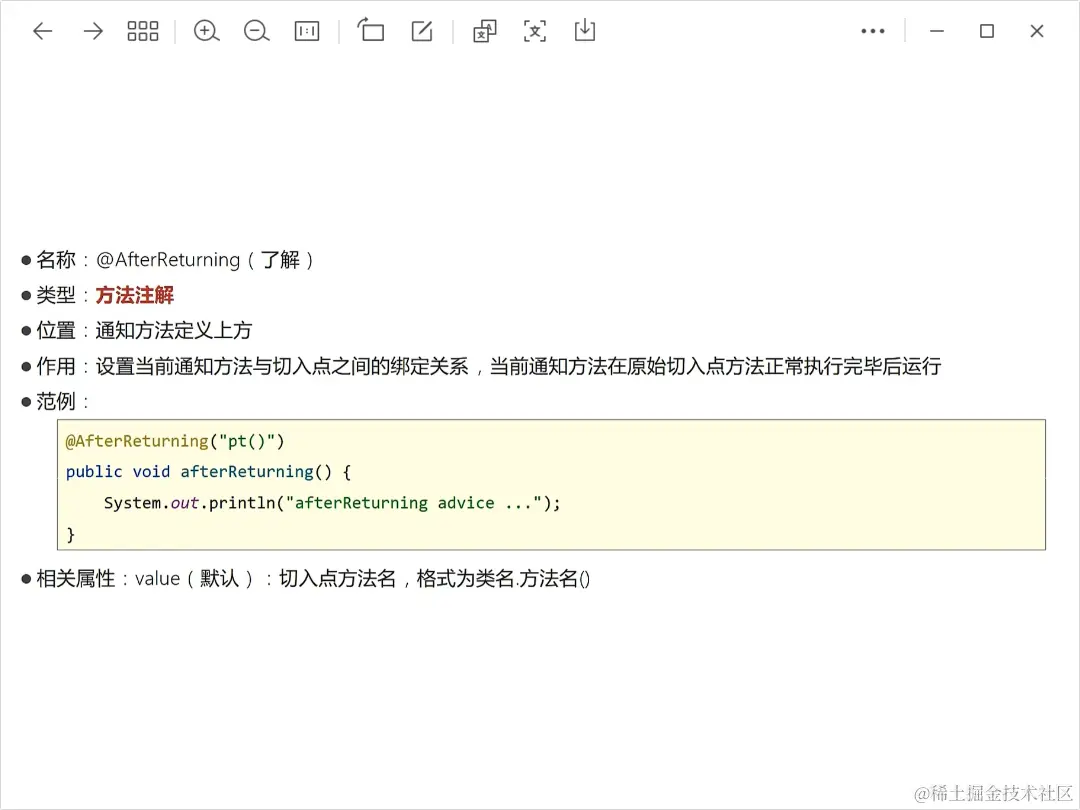The width and height of the screenshot is (1080, 810).
Task: Save the image with download icon
Action: click(x=585, y=30)
